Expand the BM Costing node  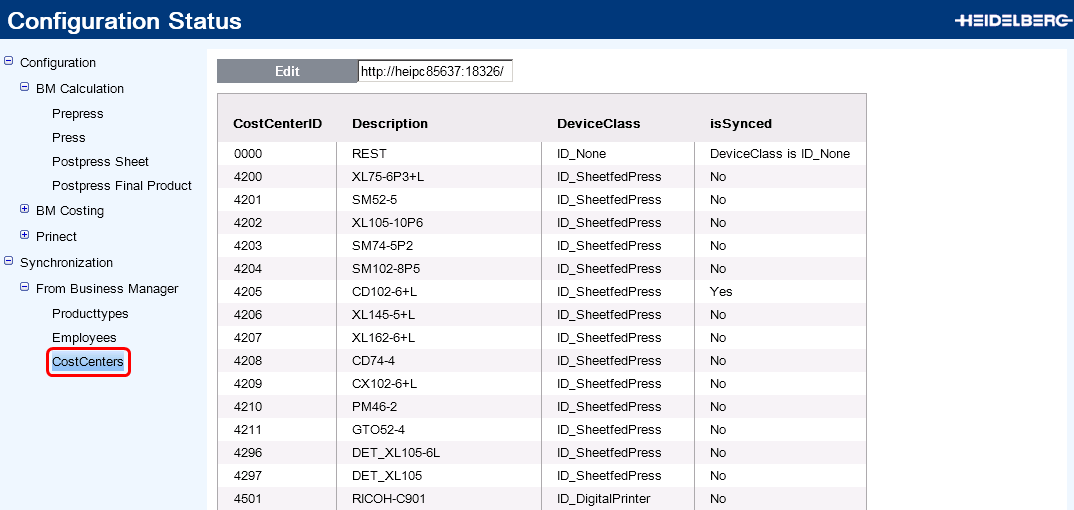pos(25,210)
